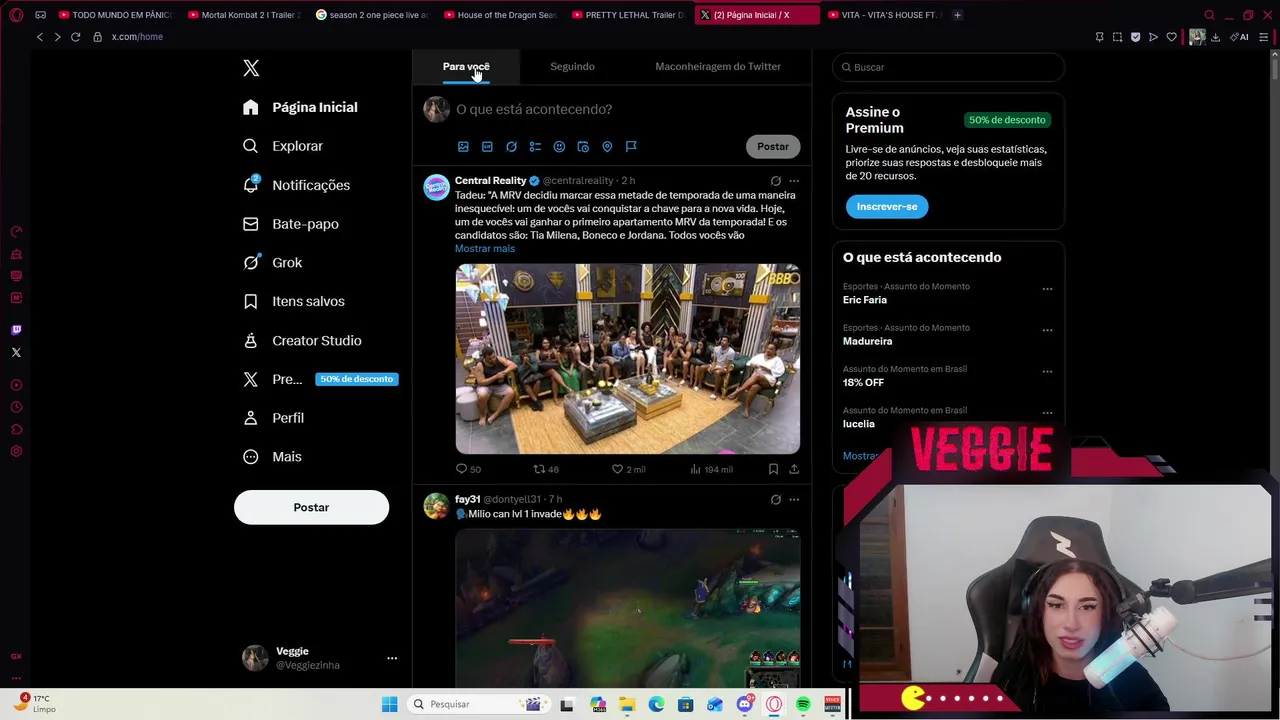
Task: Select the Para você tab
Action: coord(466,66)
